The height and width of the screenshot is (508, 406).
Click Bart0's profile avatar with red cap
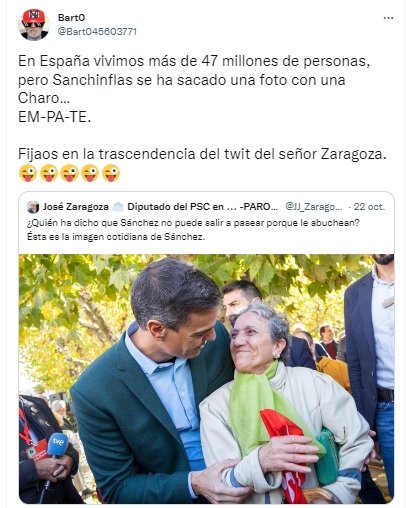tap(33, 24)
